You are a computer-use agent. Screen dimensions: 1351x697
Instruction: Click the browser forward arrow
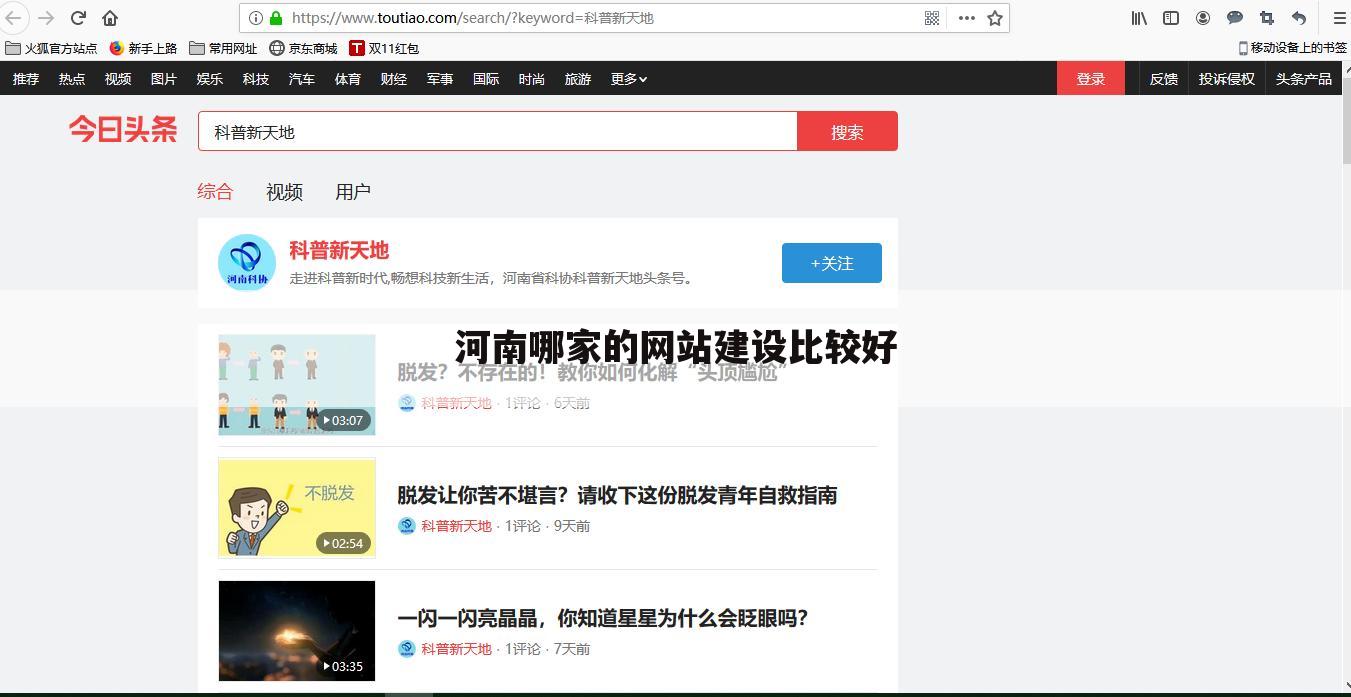point(46,18)
